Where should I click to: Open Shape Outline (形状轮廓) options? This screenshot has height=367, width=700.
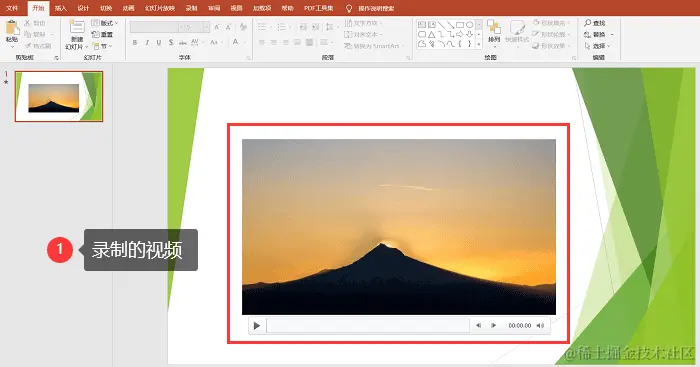[551, 34]
